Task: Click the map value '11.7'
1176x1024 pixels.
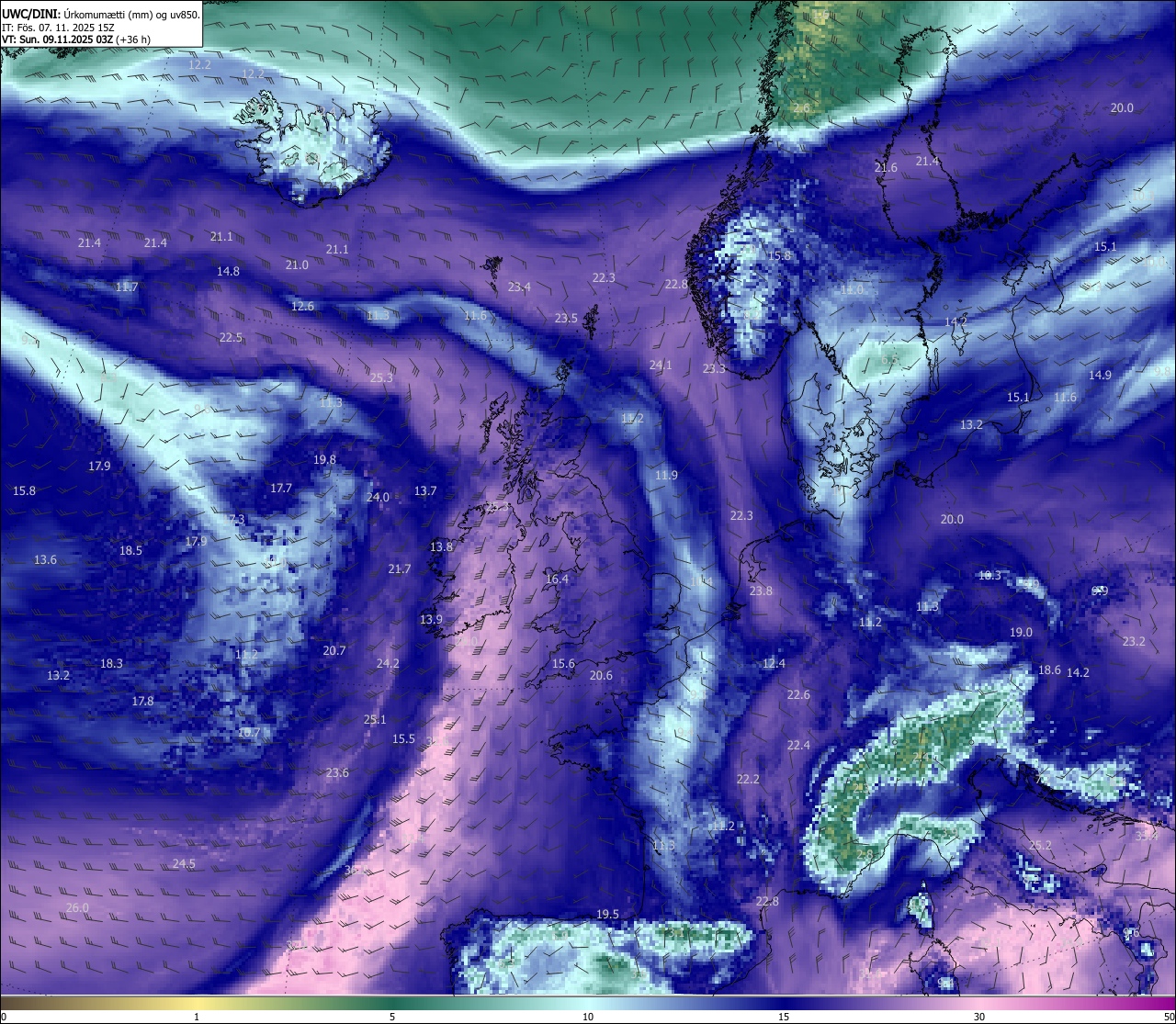Action: [127, 287]
